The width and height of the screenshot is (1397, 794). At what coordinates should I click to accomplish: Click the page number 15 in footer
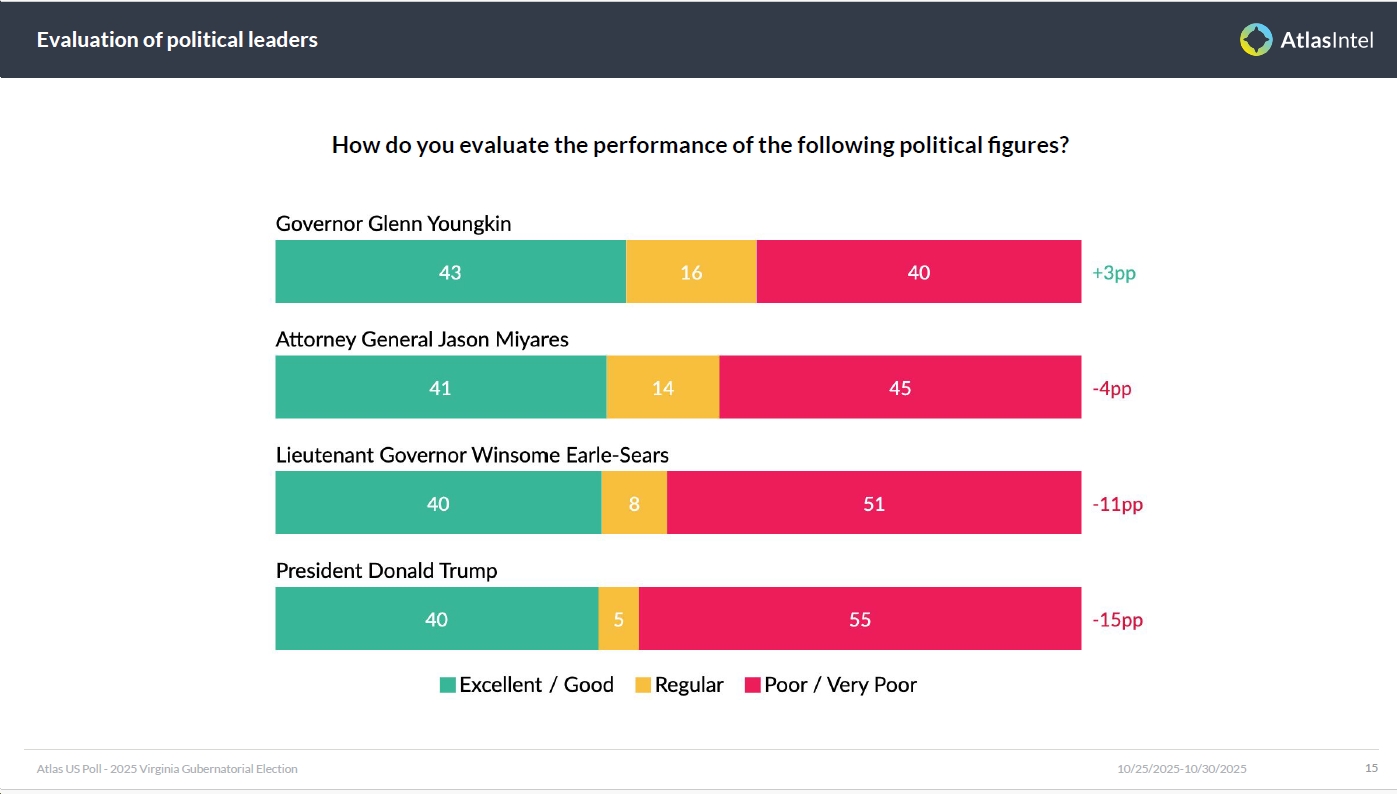tap(1371, 768)
